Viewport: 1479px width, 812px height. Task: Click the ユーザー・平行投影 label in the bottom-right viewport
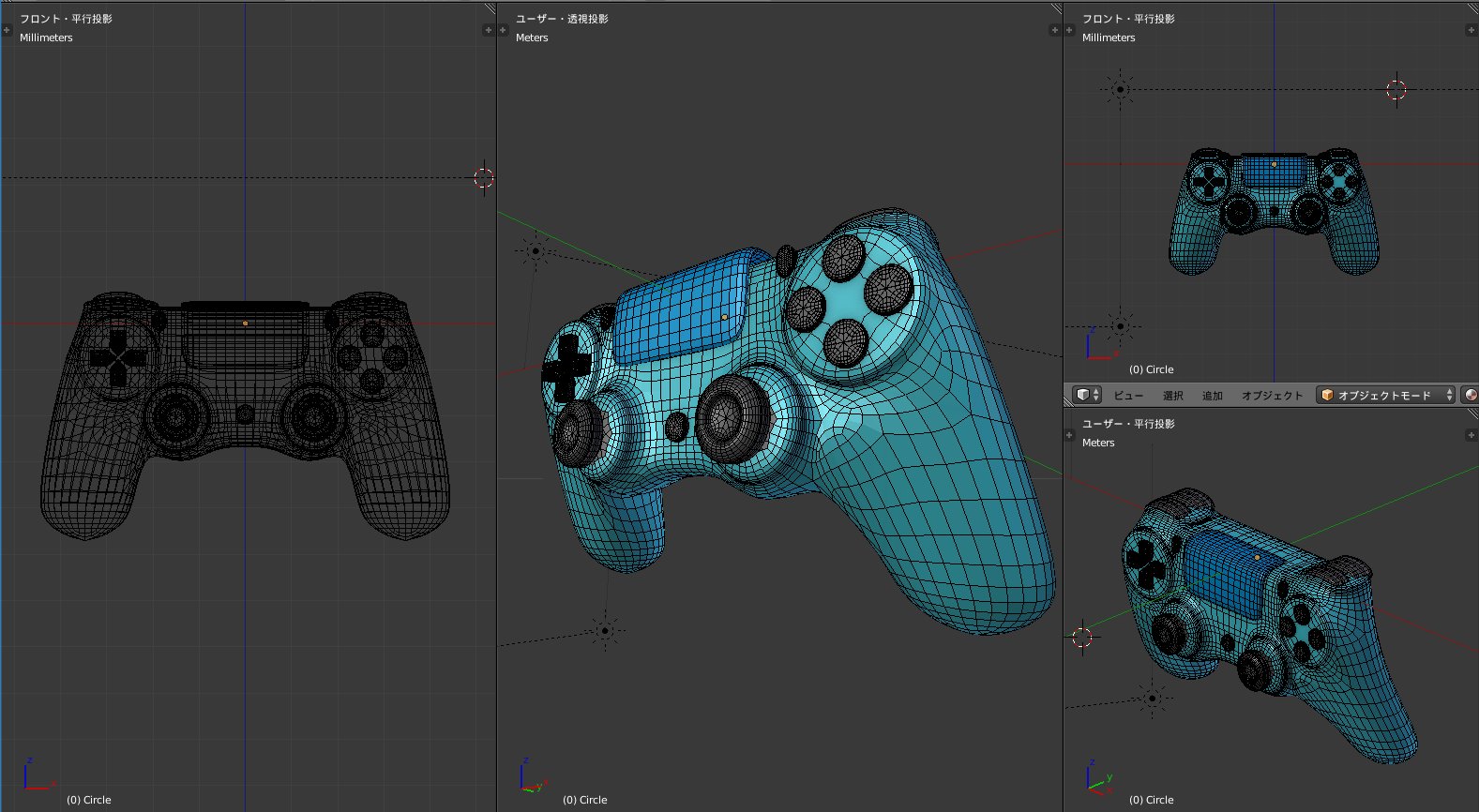point(1128,424)
